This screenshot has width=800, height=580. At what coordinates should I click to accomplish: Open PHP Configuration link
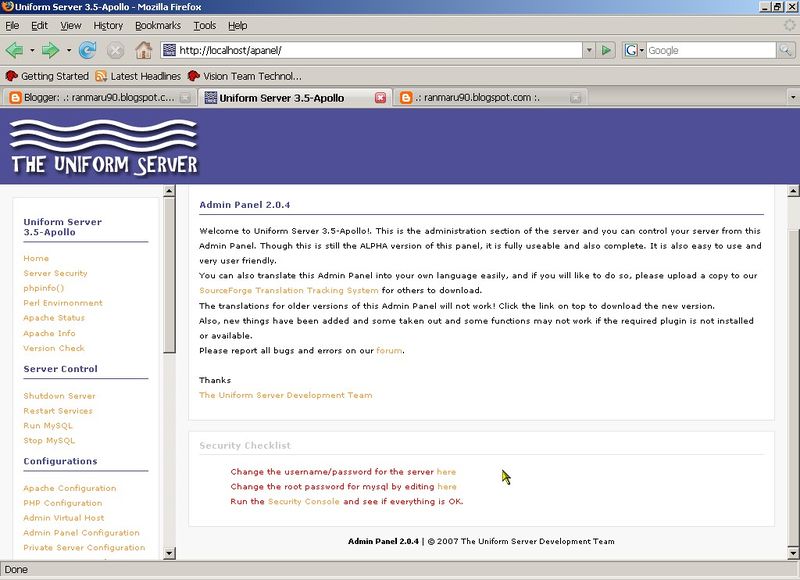click(63, 503)
